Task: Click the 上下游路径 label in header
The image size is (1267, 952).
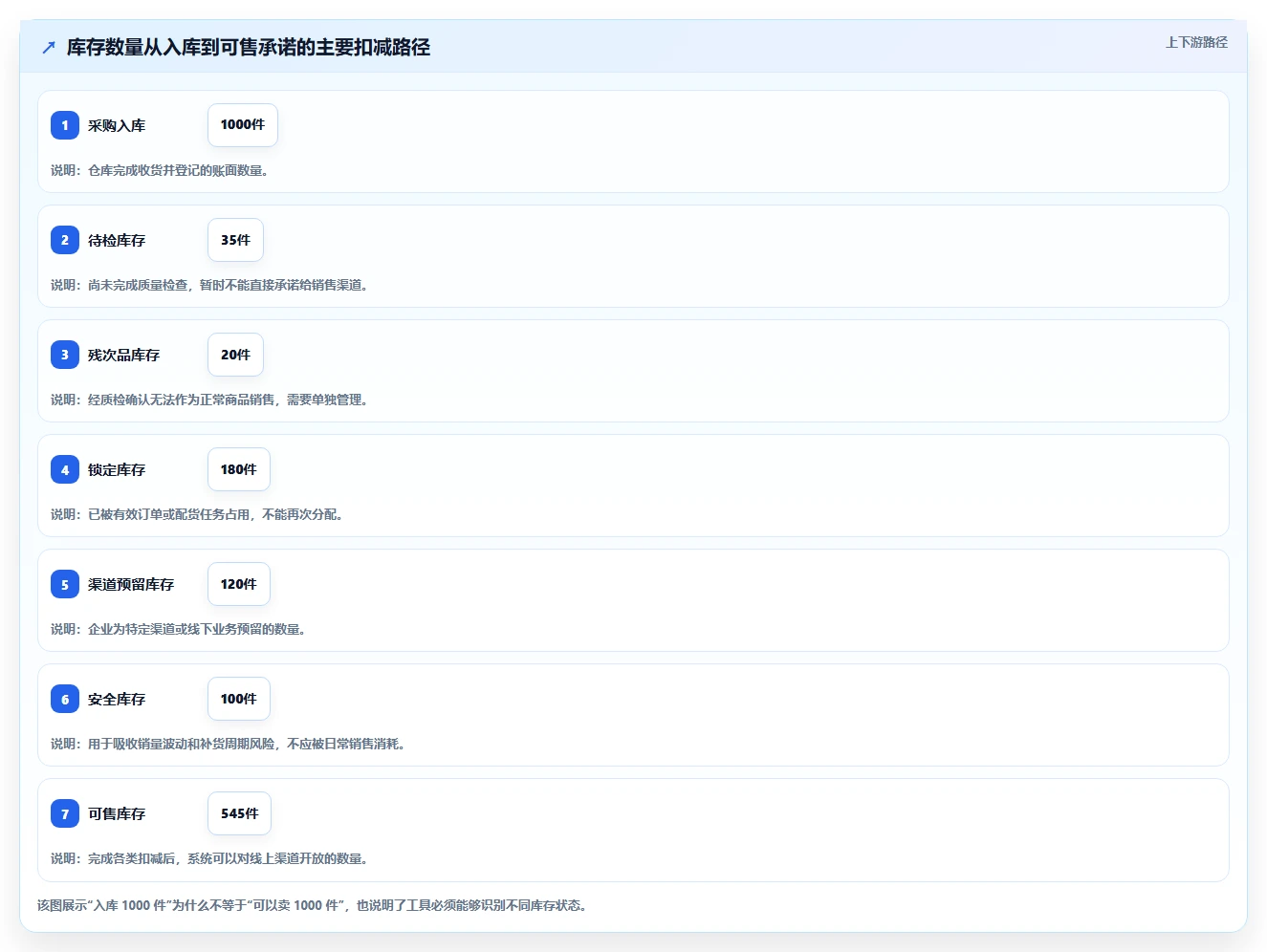Action: [x=1196, y=42]
